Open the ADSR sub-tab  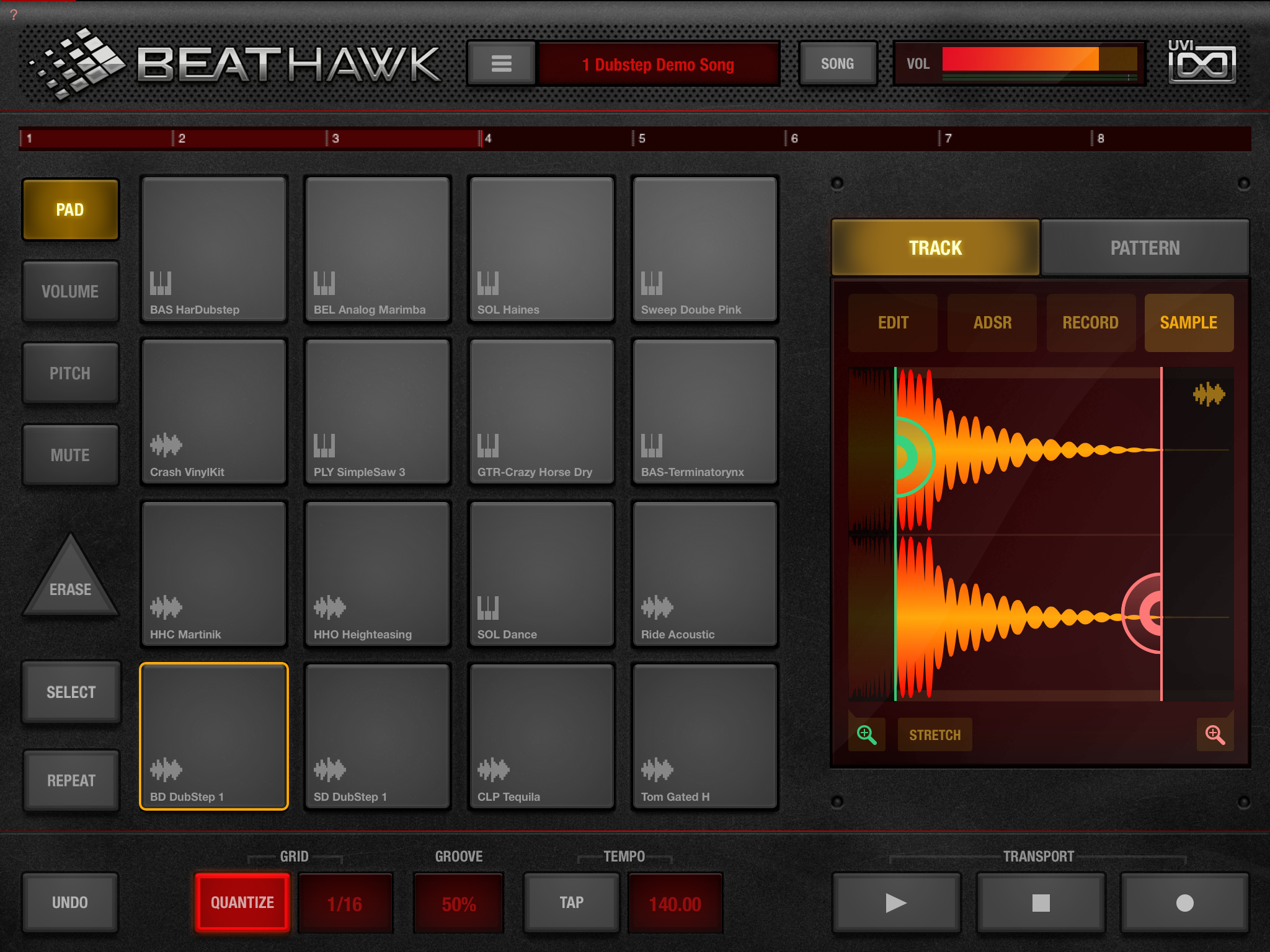tap(992, 323)
